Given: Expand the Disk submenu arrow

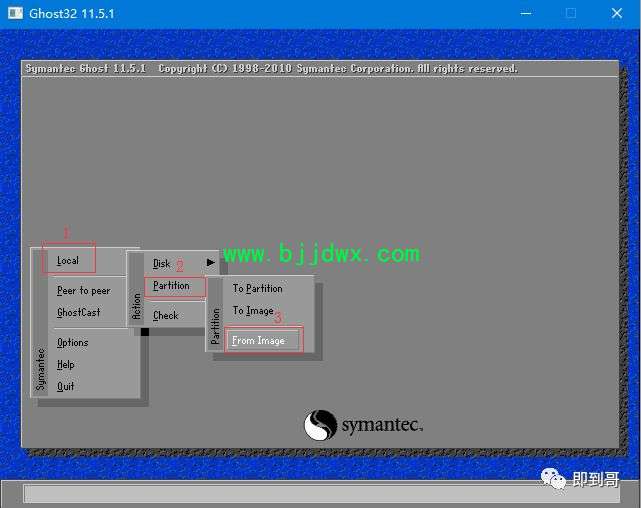Looking at the screenshot, I should tap(211, 262).
